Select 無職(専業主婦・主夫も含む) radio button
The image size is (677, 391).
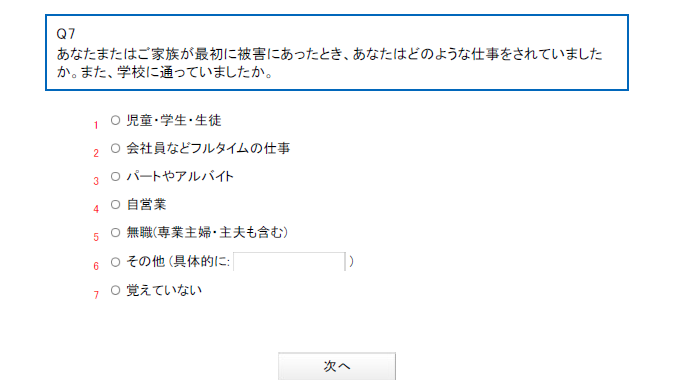[115, 232]
